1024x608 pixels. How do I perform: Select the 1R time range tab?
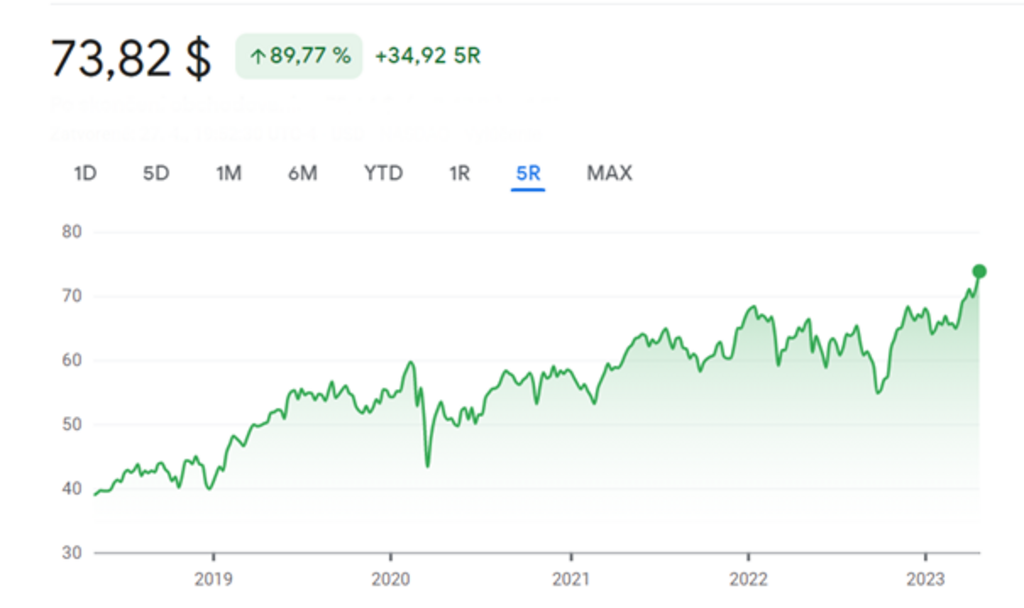[x=459, y=173]
